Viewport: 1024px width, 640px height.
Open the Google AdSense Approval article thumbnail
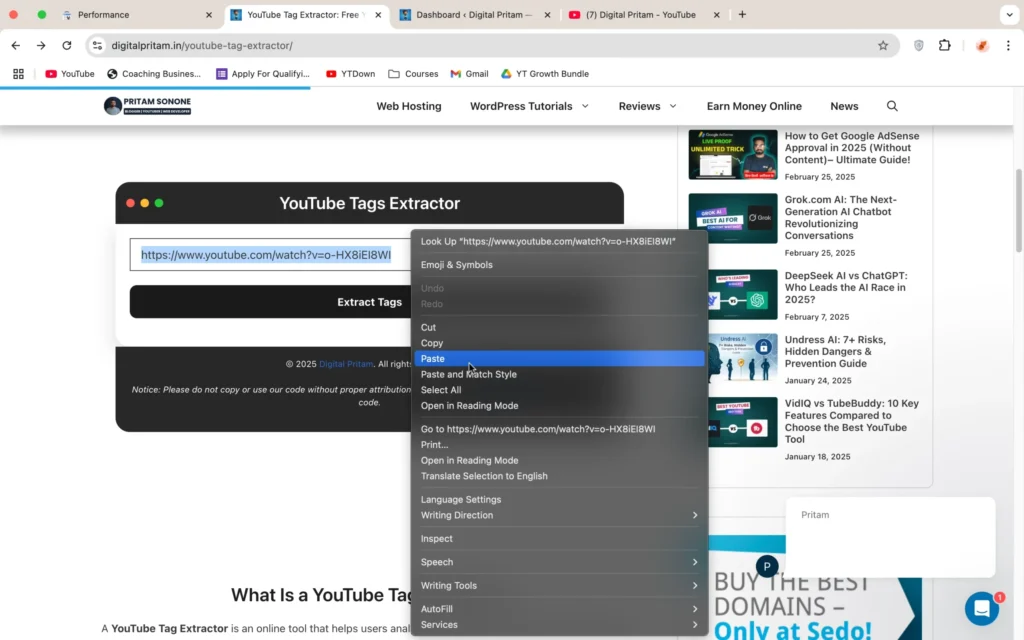(733, 154)
